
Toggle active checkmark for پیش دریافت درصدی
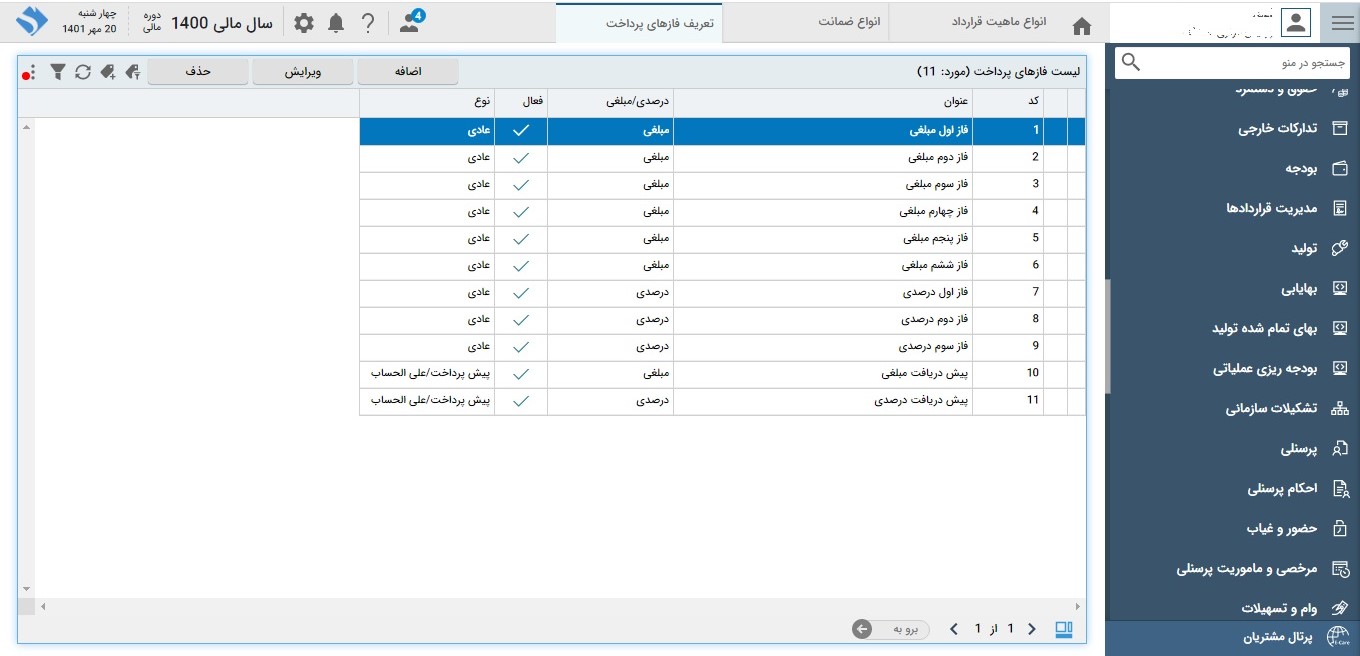point(521,400)
